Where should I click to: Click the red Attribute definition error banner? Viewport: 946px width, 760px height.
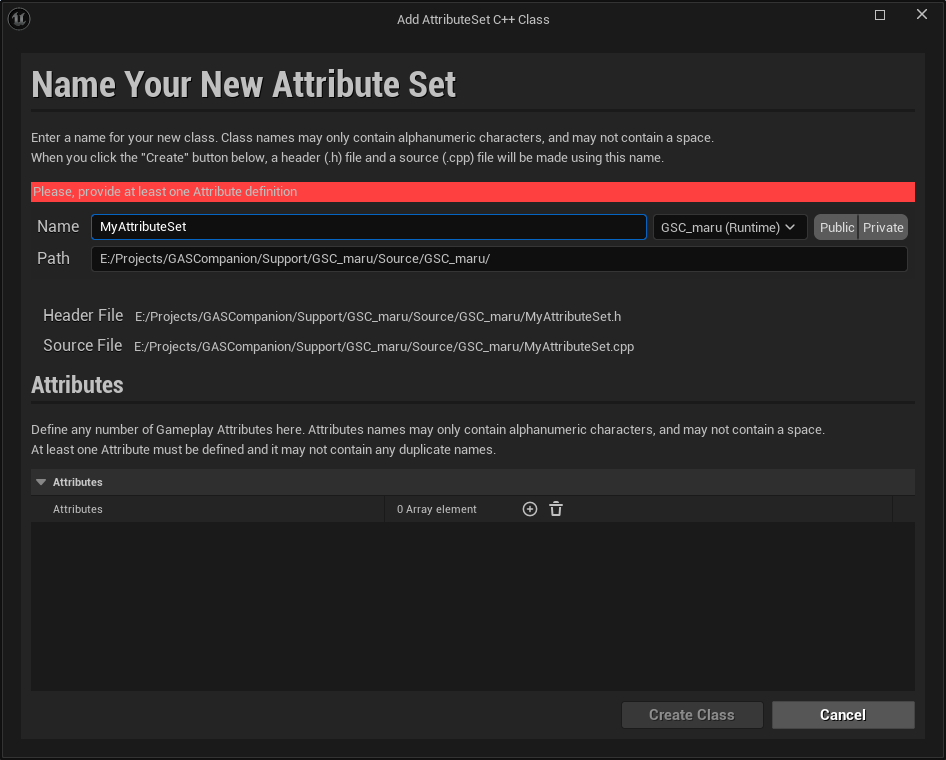point(472,191)
